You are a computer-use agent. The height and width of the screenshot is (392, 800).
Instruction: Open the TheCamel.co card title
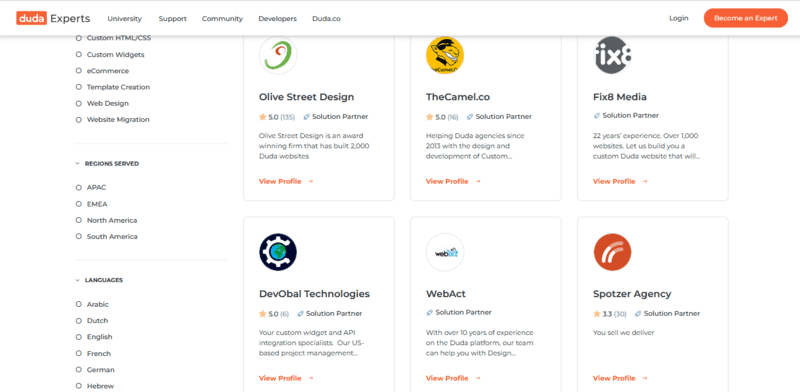[x=458, y=97]
